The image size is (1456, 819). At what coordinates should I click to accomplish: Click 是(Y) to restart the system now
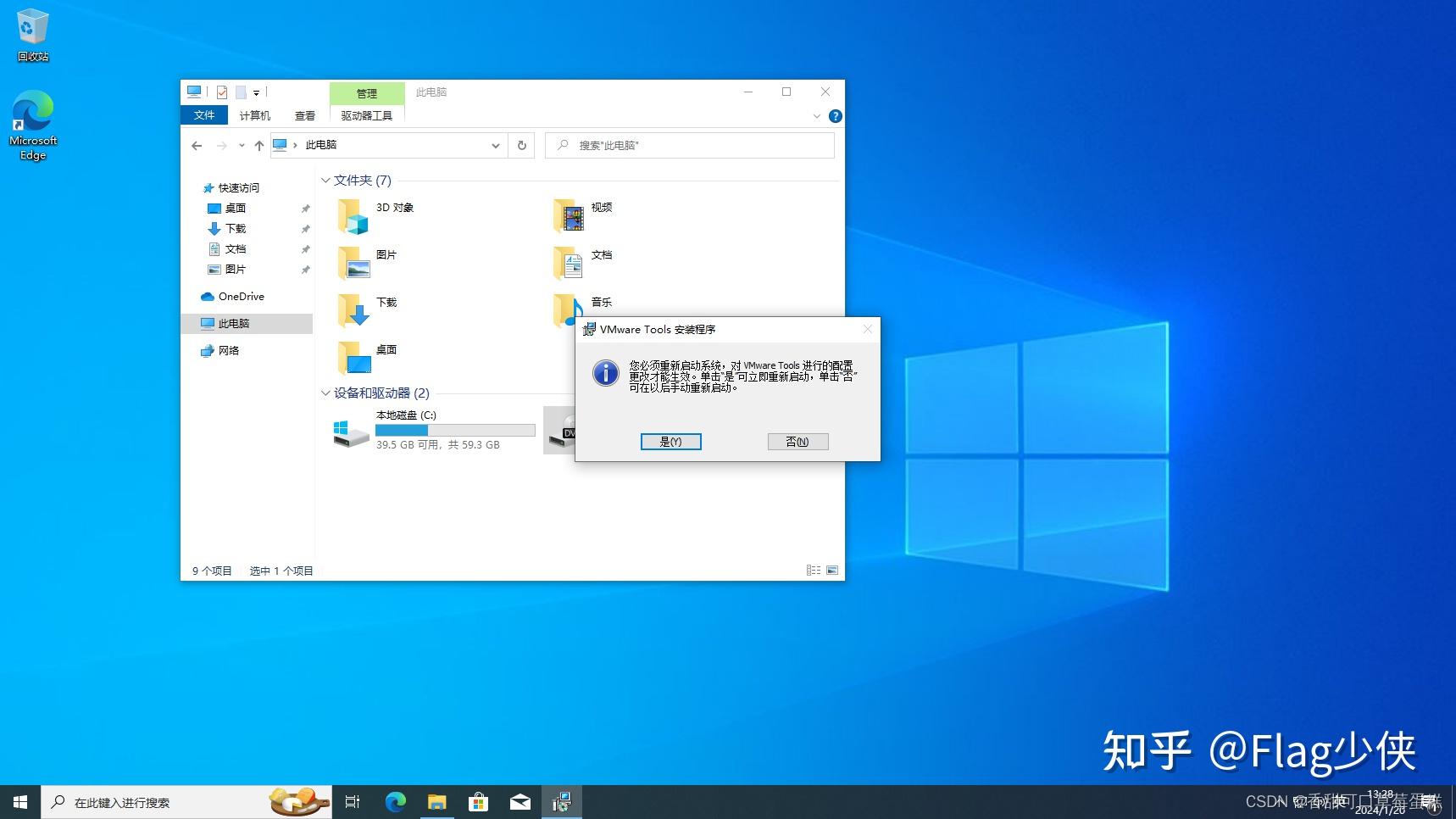click(x=670, y=441)
